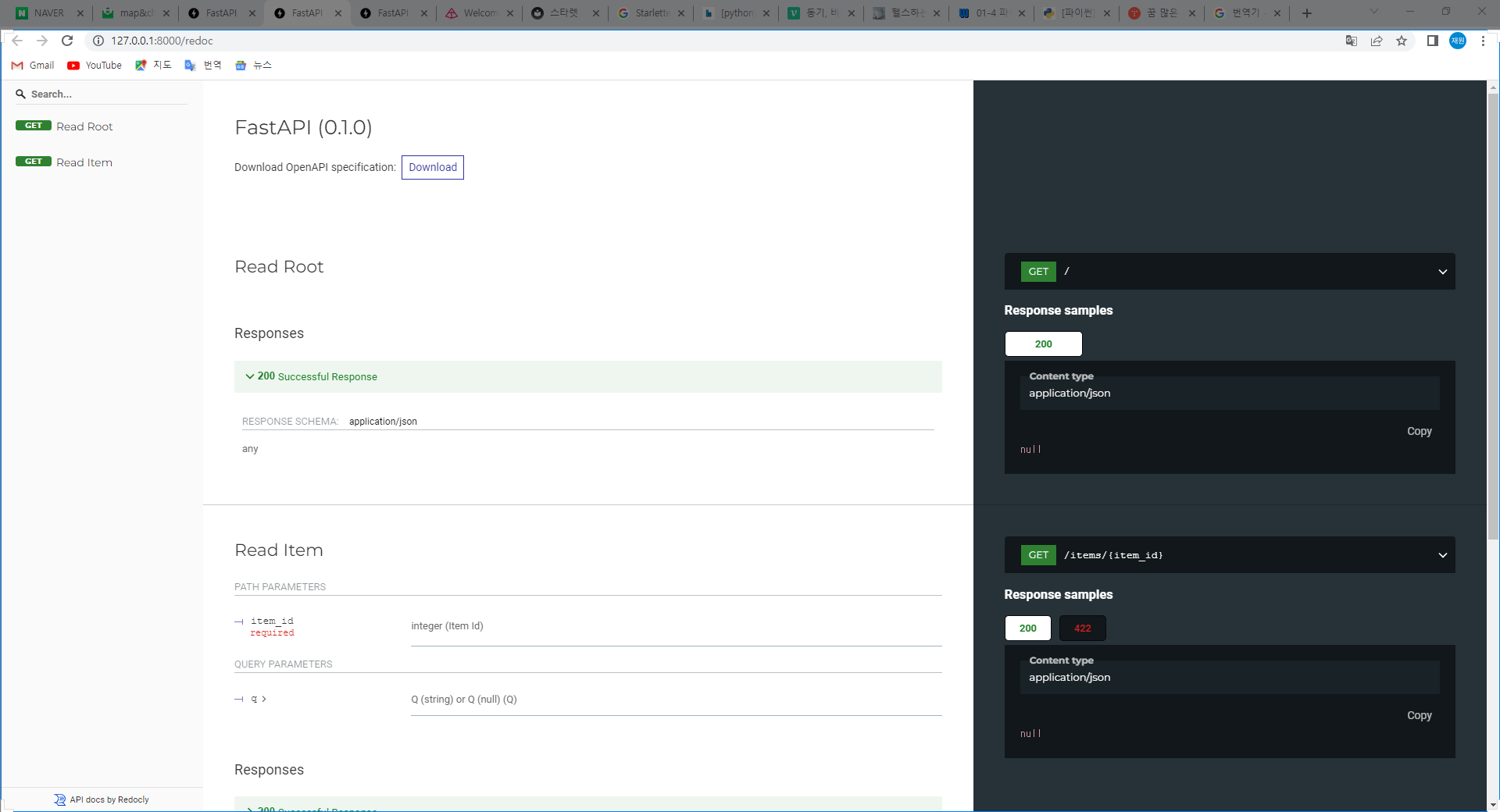The height and width of the screenshot is (812, 1500).
Task: Click the magnifier icon in Redoc sidebar
Action: (21, 94)
